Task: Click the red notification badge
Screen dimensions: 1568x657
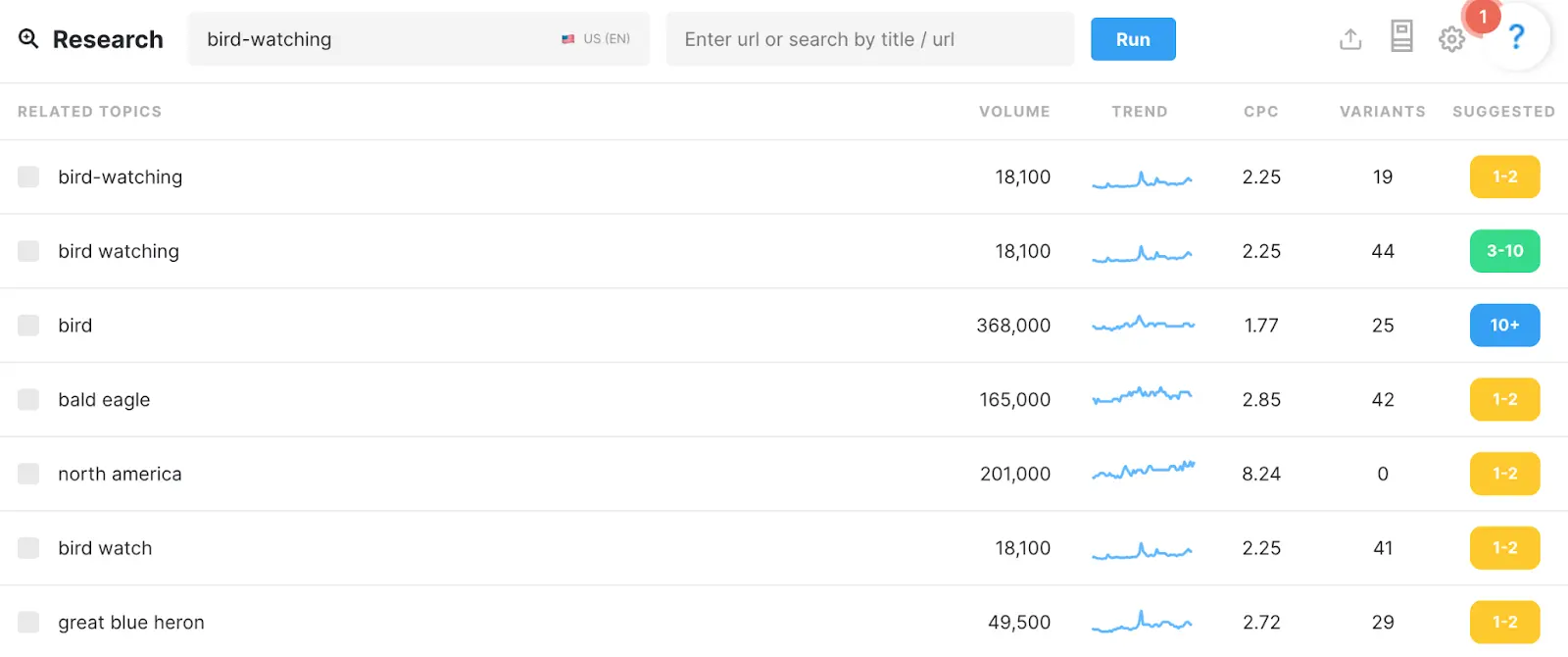Action: click(x=1483, y=17)
